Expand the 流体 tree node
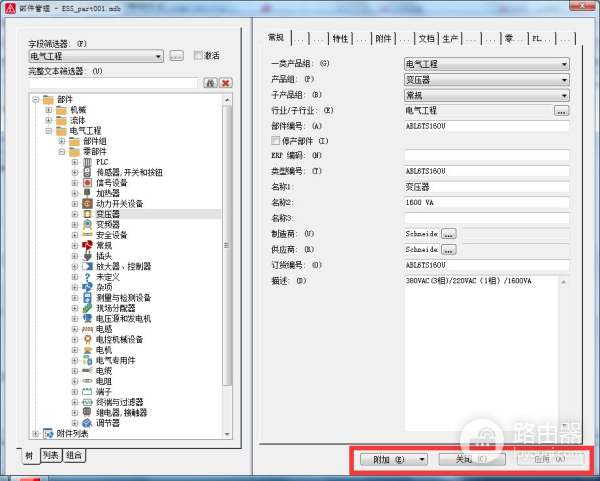Viewport: 600px width, 481px height. (49, 120)
